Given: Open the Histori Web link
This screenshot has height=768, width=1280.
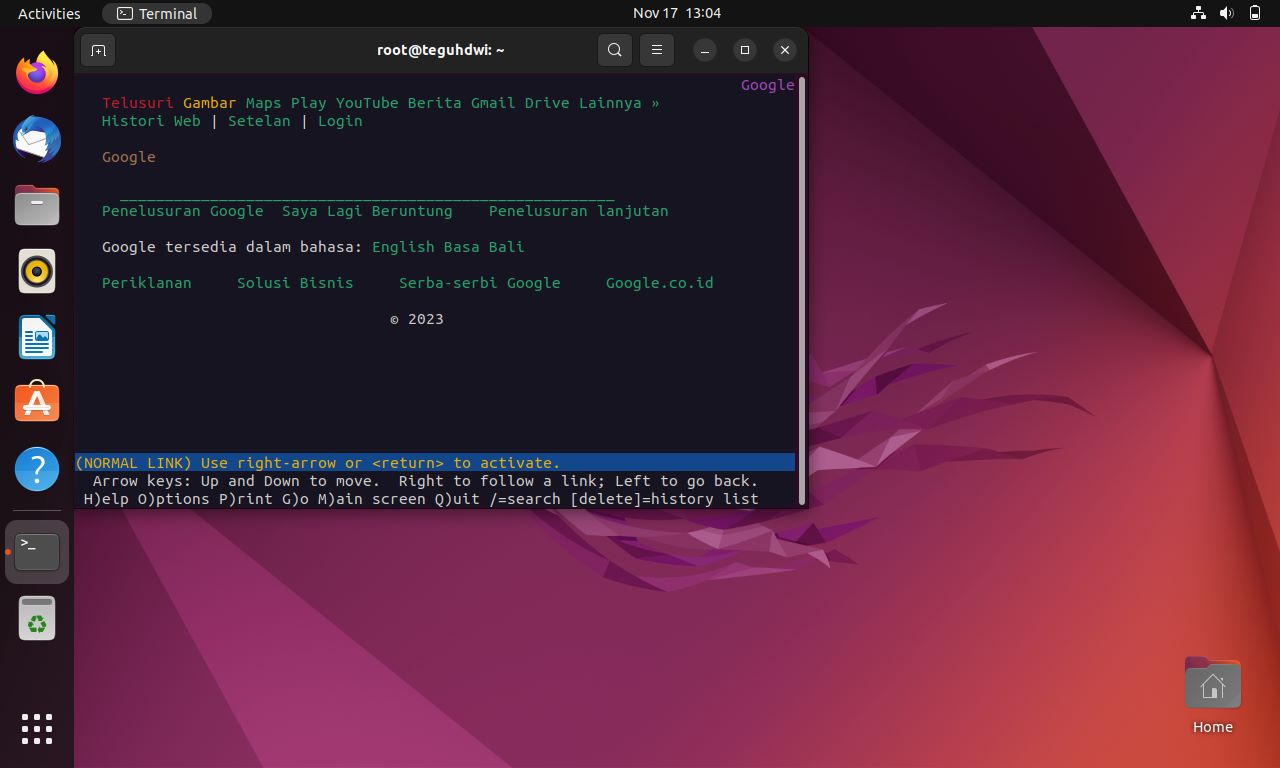Looking at the screenshot, I should tap(151, 121).
